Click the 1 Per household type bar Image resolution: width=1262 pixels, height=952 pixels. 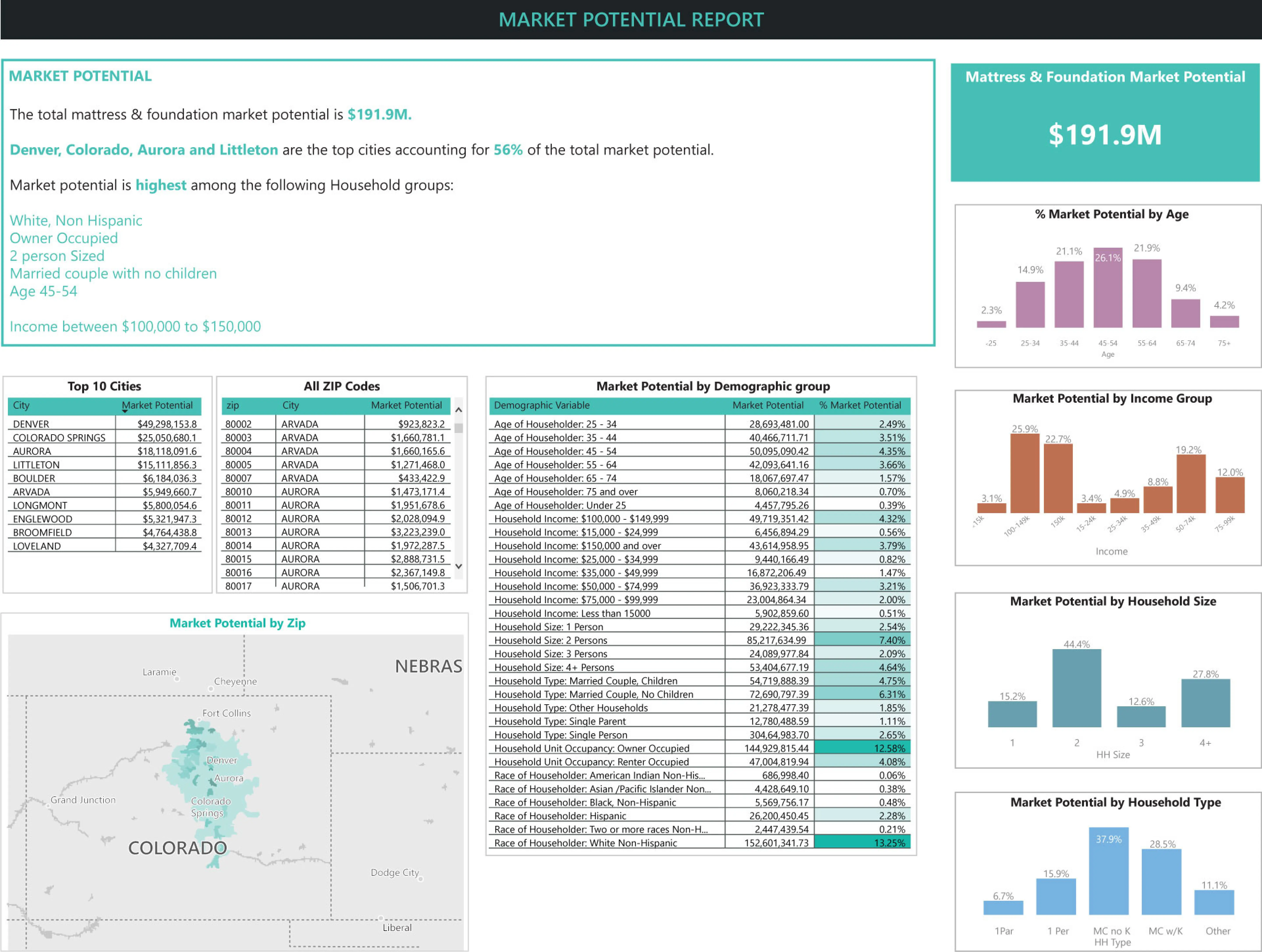1056,897
